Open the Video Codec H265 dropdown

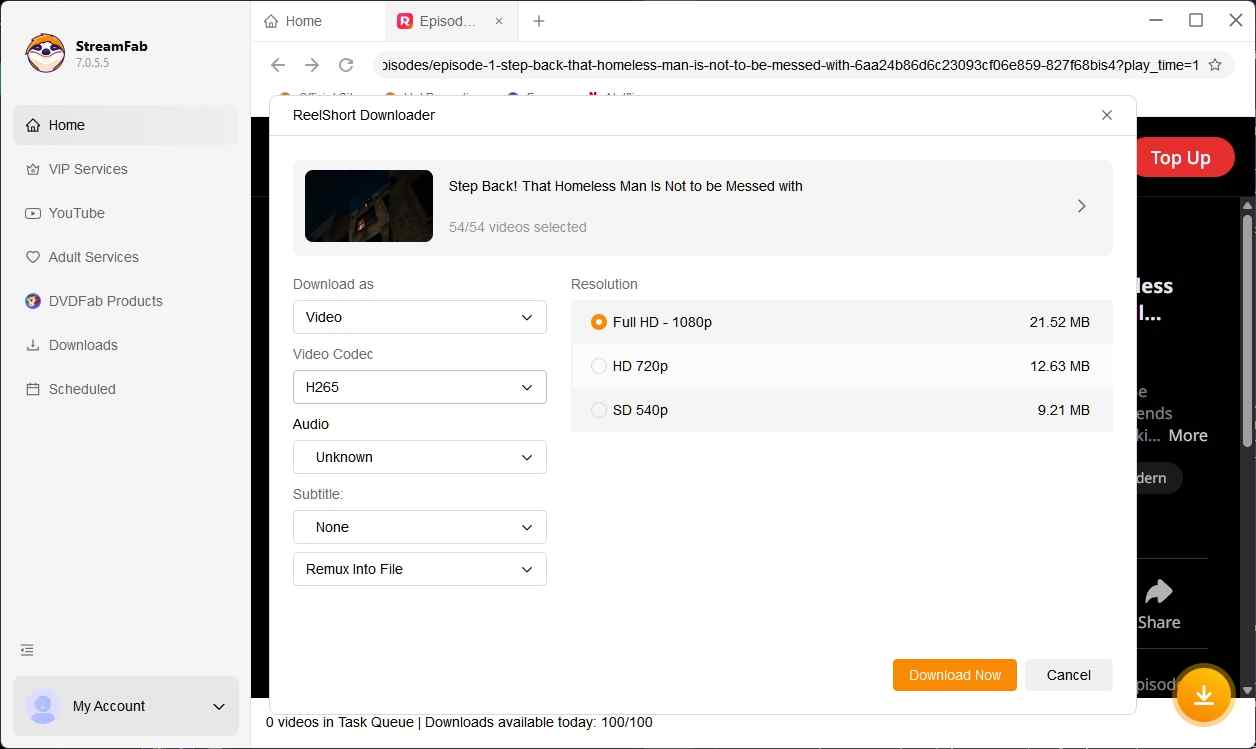420,387
